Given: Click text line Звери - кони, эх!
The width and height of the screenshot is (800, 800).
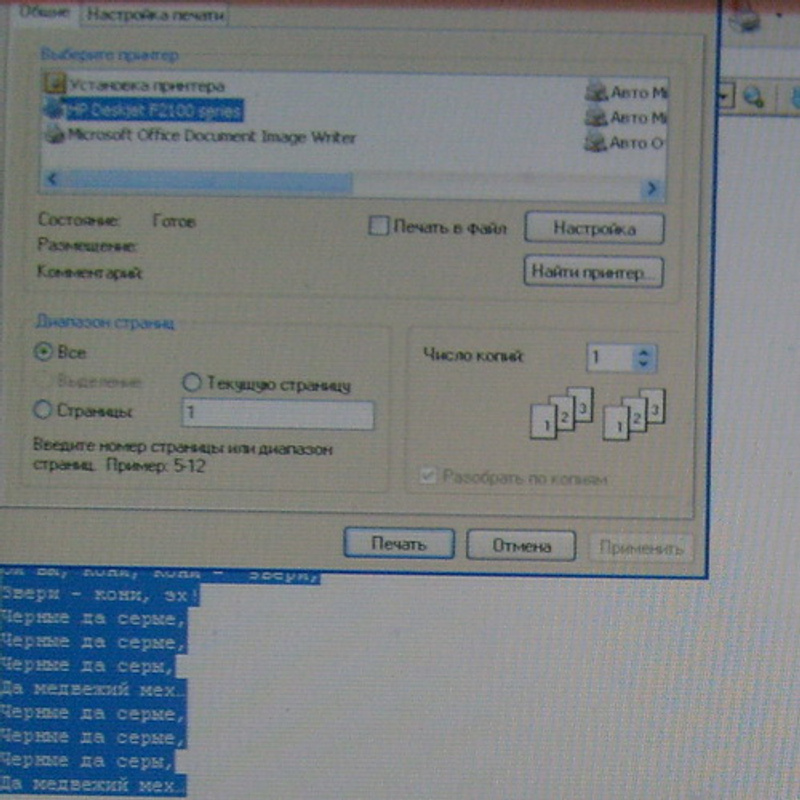Looking at the screenshot, I should [x=100, y=594].
